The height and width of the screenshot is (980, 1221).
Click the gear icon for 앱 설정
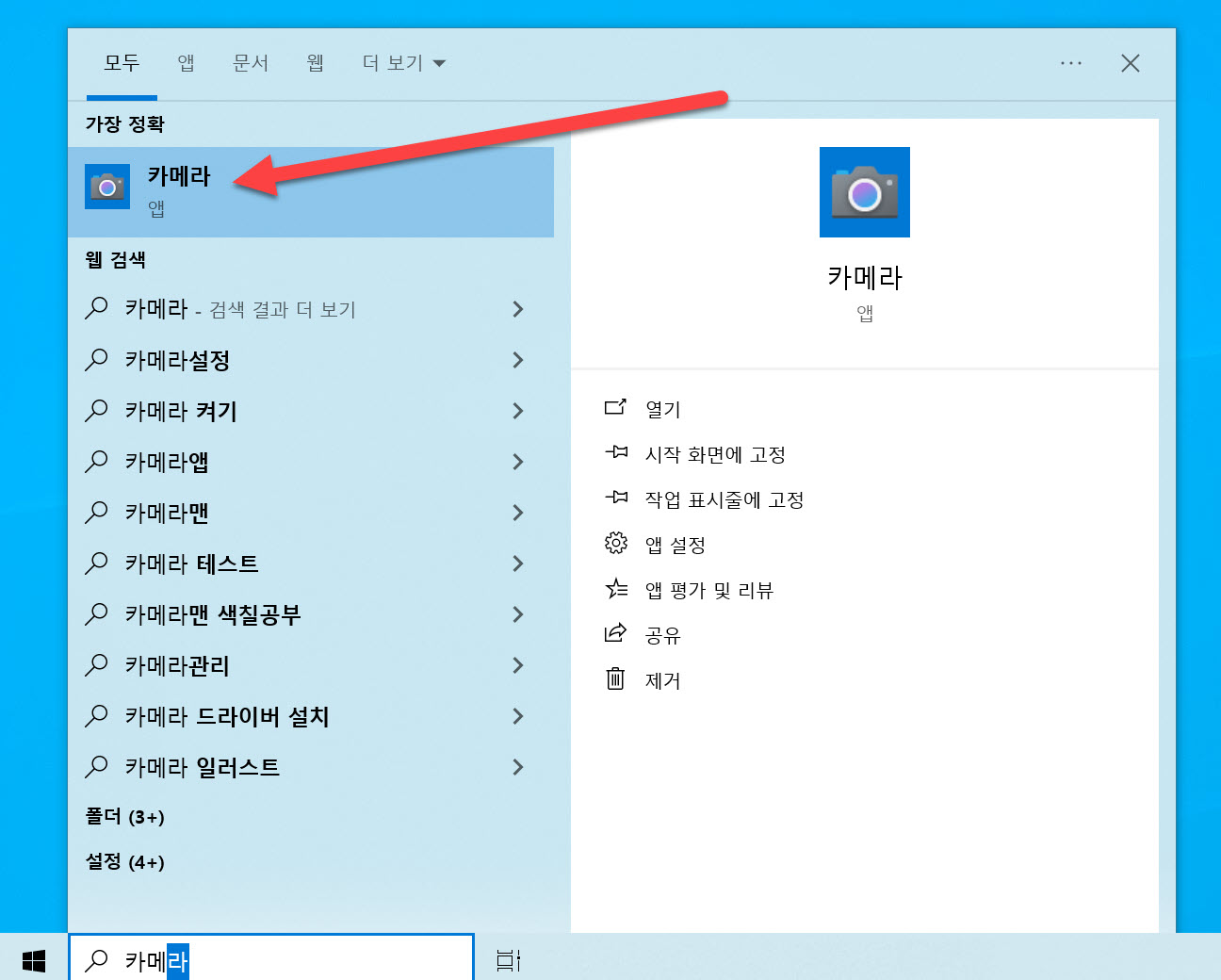(615, 543)
